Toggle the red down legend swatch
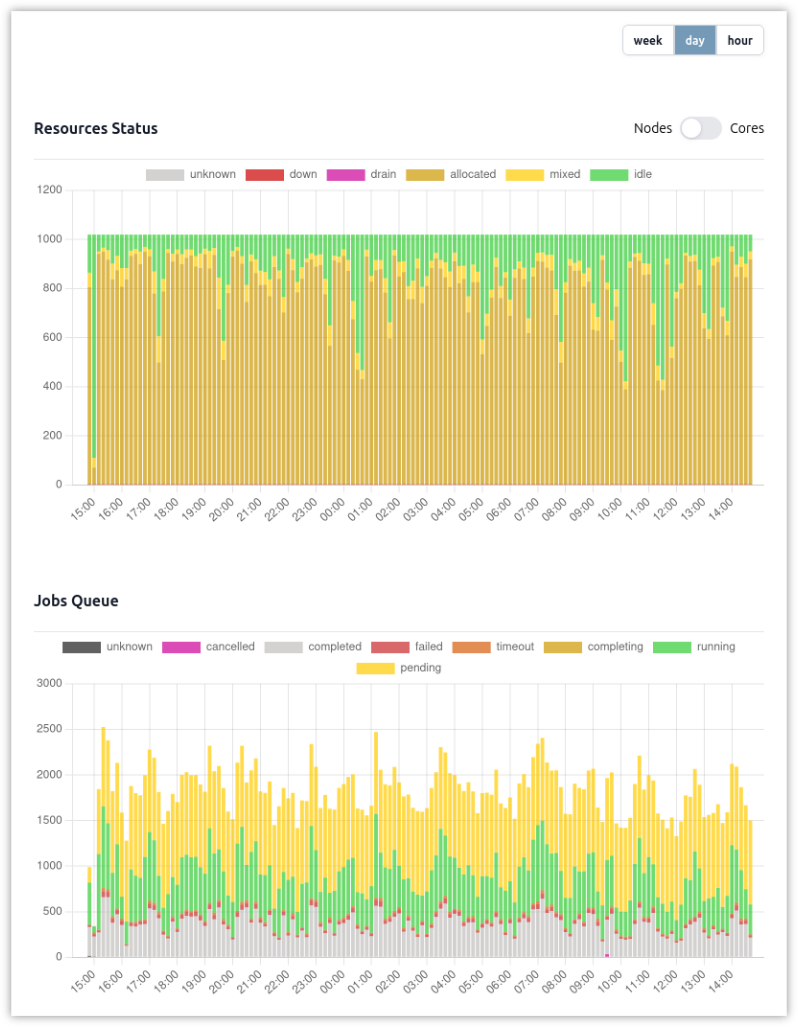Screen dimensions: 798x1027 coord(265,175)
